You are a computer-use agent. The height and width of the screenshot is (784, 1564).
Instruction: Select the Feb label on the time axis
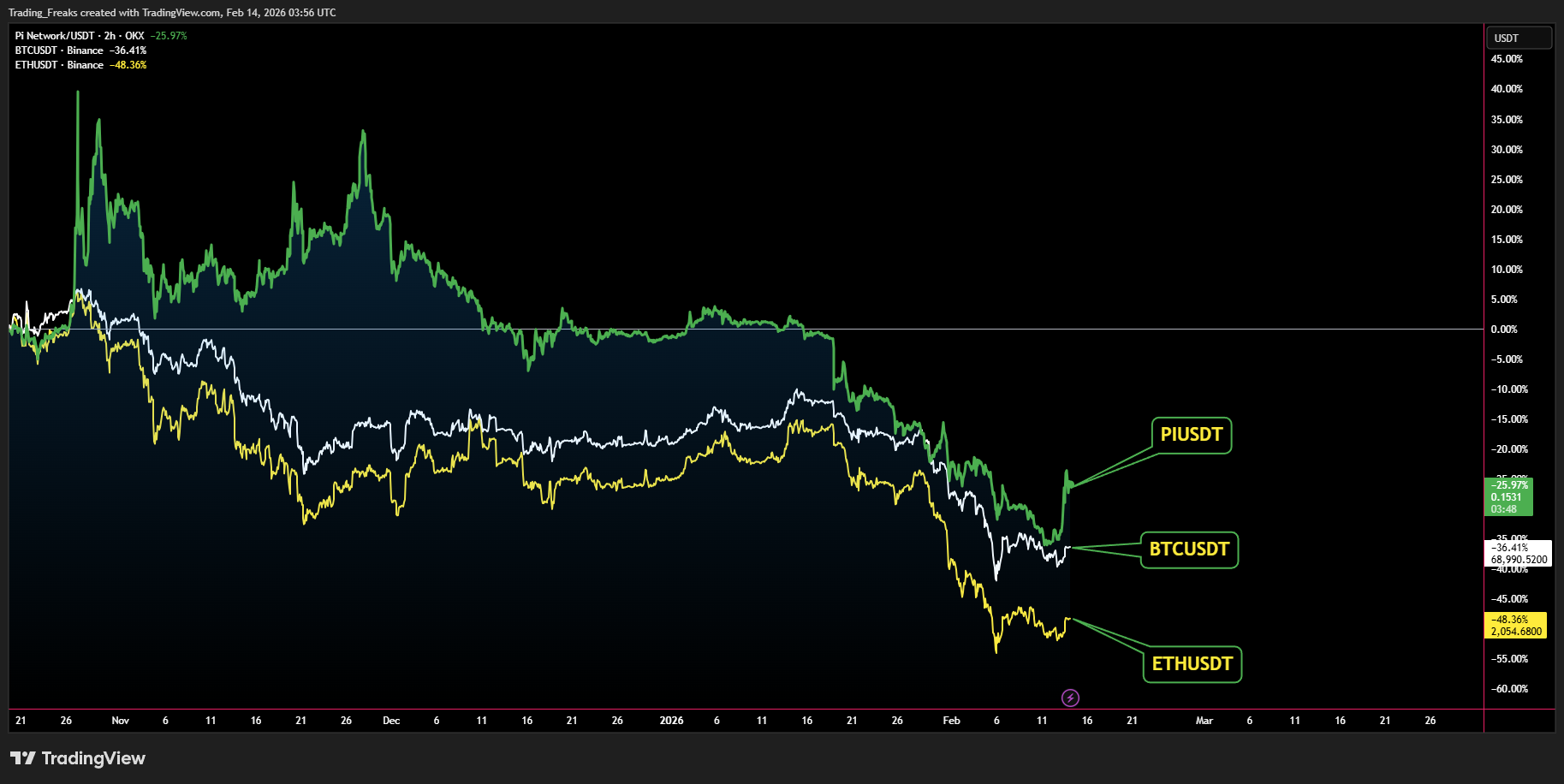tap(951, 721)
